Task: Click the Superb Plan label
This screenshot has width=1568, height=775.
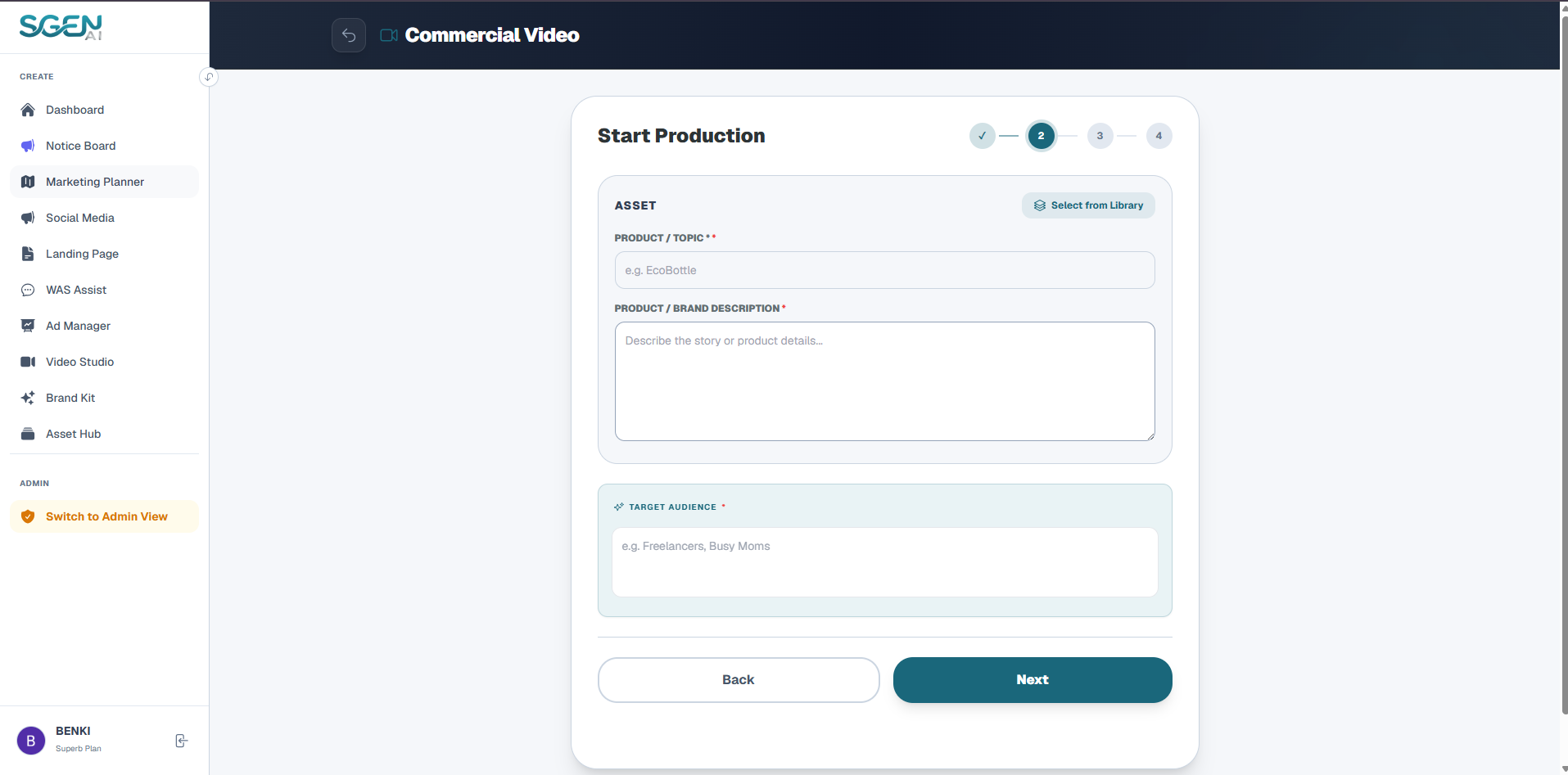Action: 79,749
